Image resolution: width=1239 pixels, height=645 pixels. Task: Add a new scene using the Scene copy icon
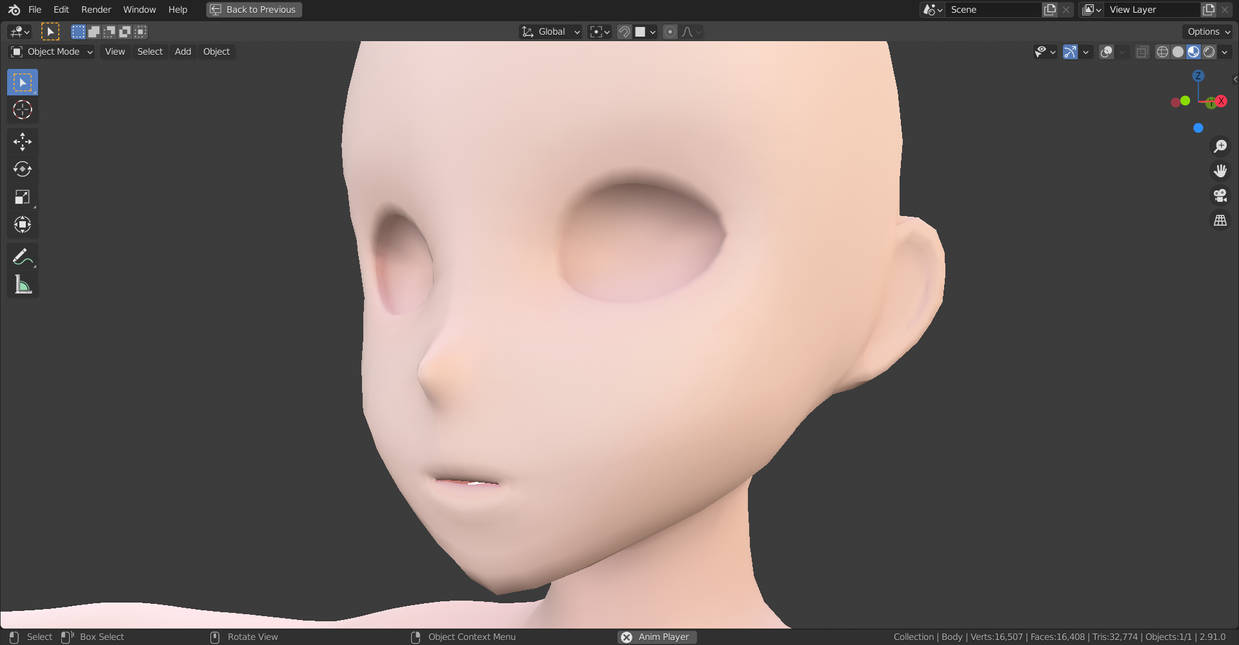[1050, 9]
